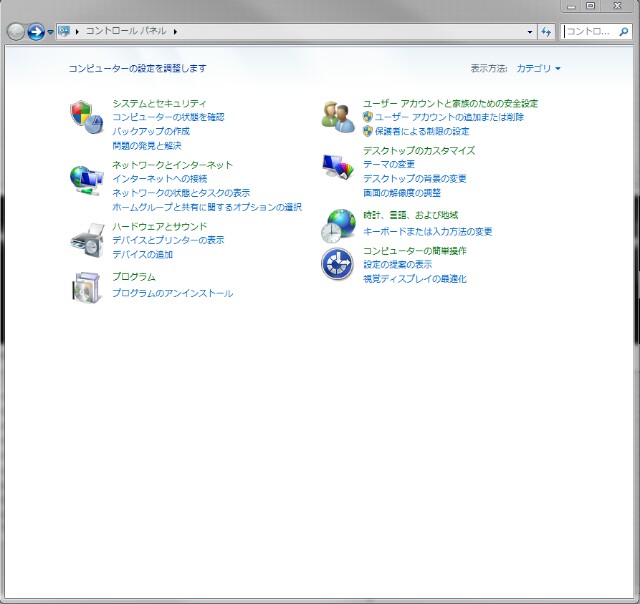The image size is (640, 604).
Task: Click the ハードウェアとサウンド printer icon
Action: (x=86, y=240)
